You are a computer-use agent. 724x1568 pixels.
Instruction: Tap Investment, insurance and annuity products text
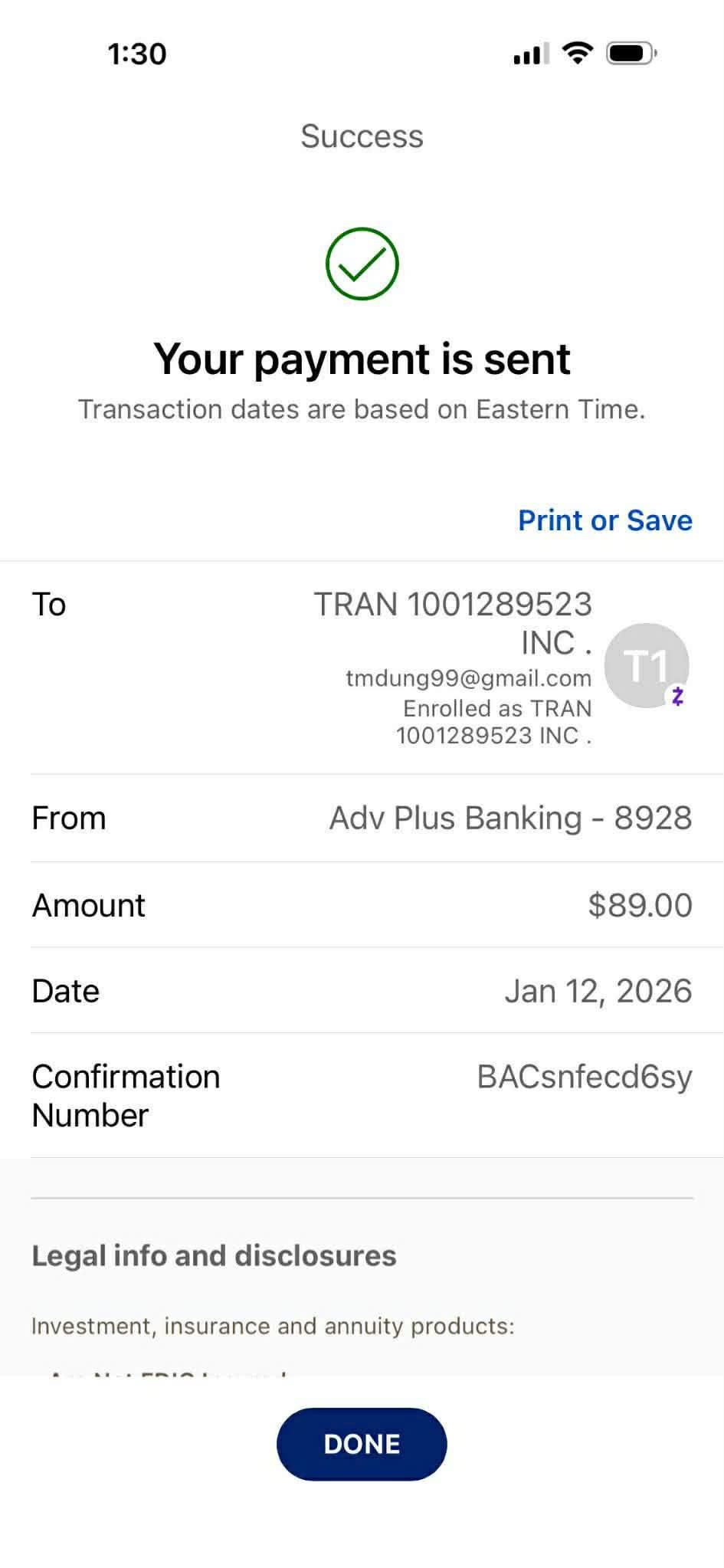[273, 1326]
